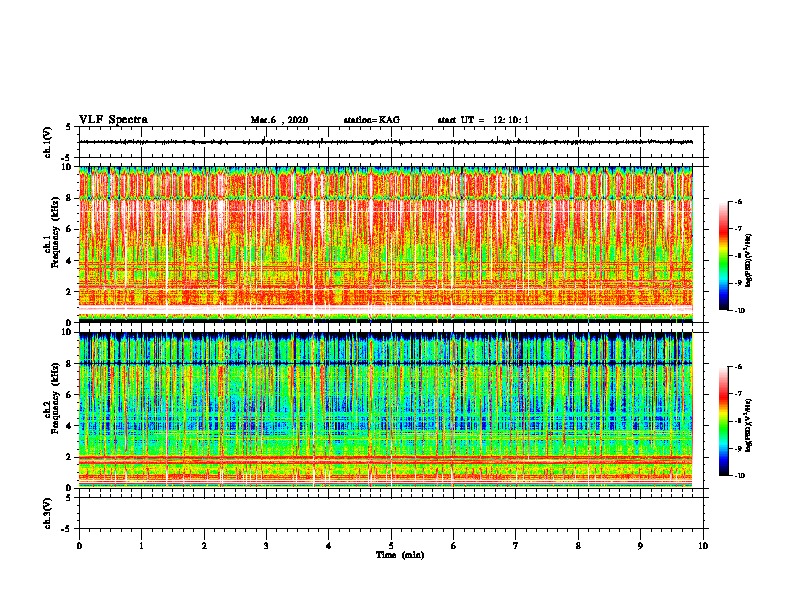Click time axis tick label "5"
792x612 pixels.
(391, 546)
